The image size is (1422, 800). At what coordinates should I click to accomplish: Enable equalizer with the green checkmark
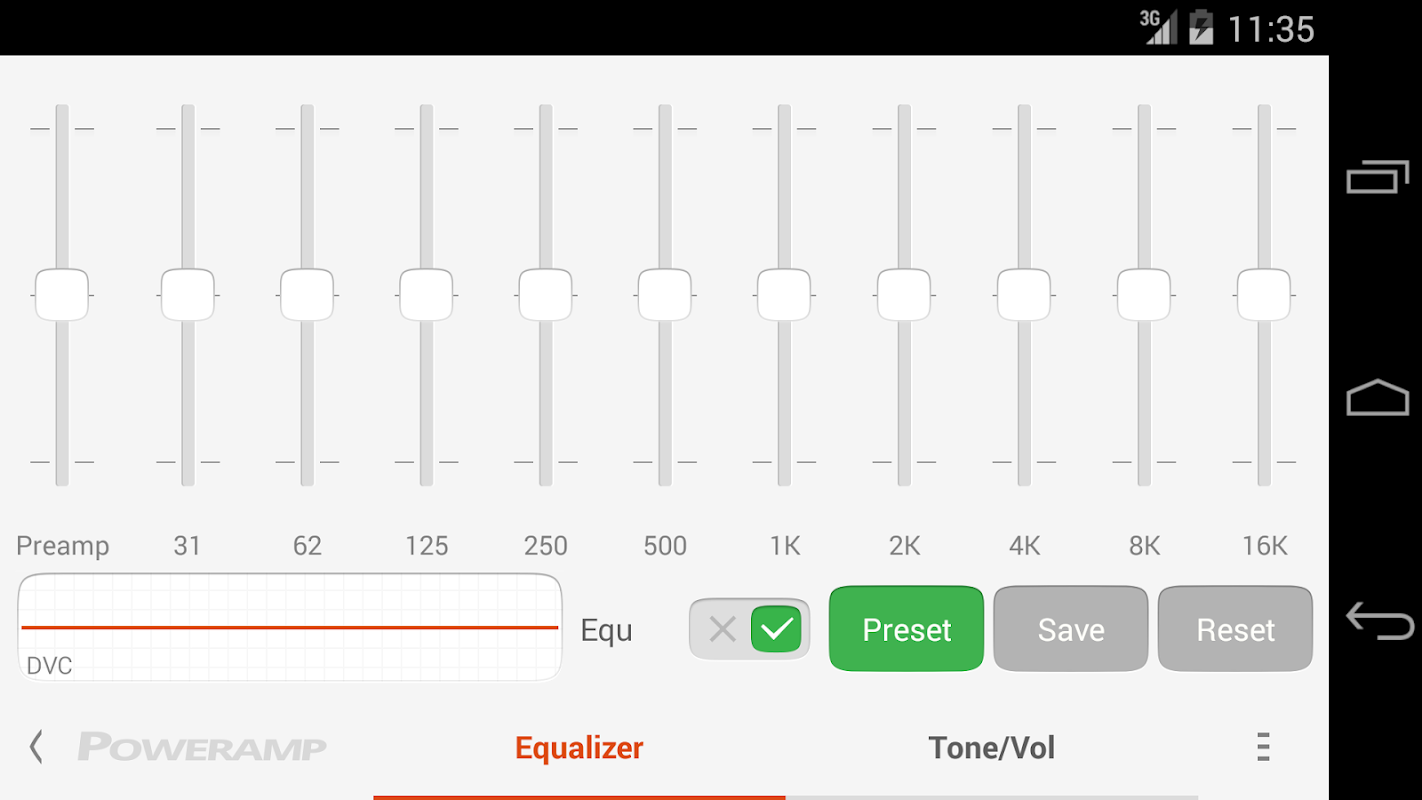(777, 629)
